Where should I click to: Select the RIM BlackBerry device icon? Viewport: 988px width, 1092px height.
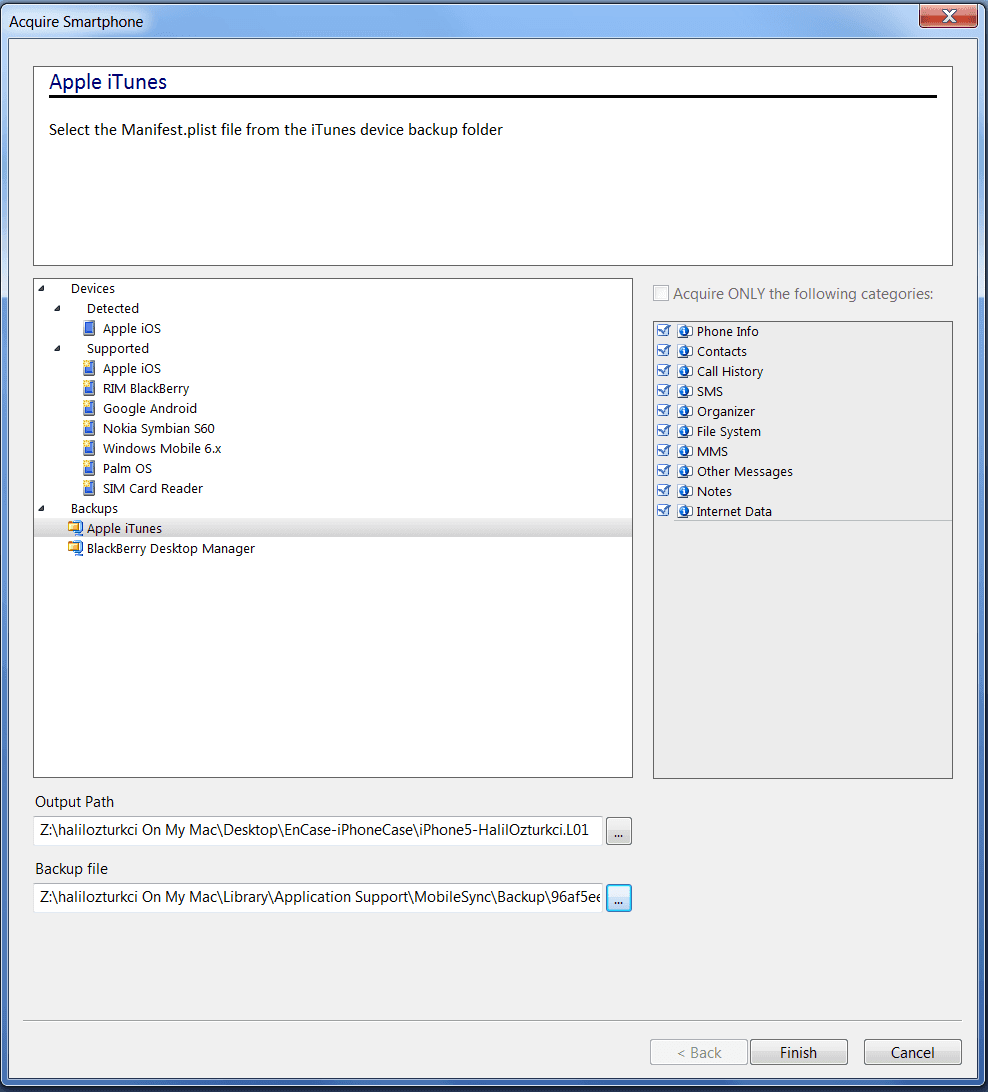click(x=91, y=388)
